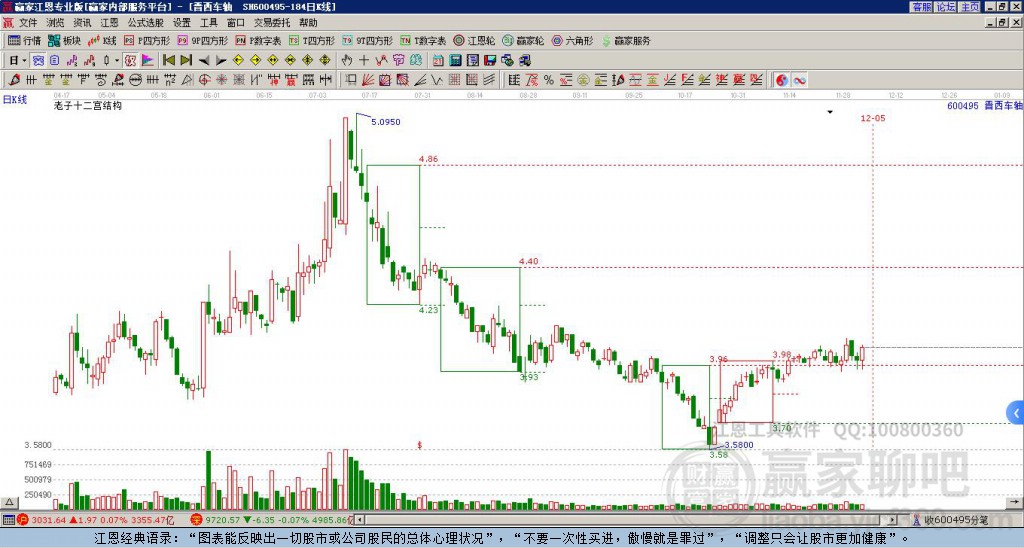
Task: Switch to K线 candlestick chart
Action: (103, 40)
